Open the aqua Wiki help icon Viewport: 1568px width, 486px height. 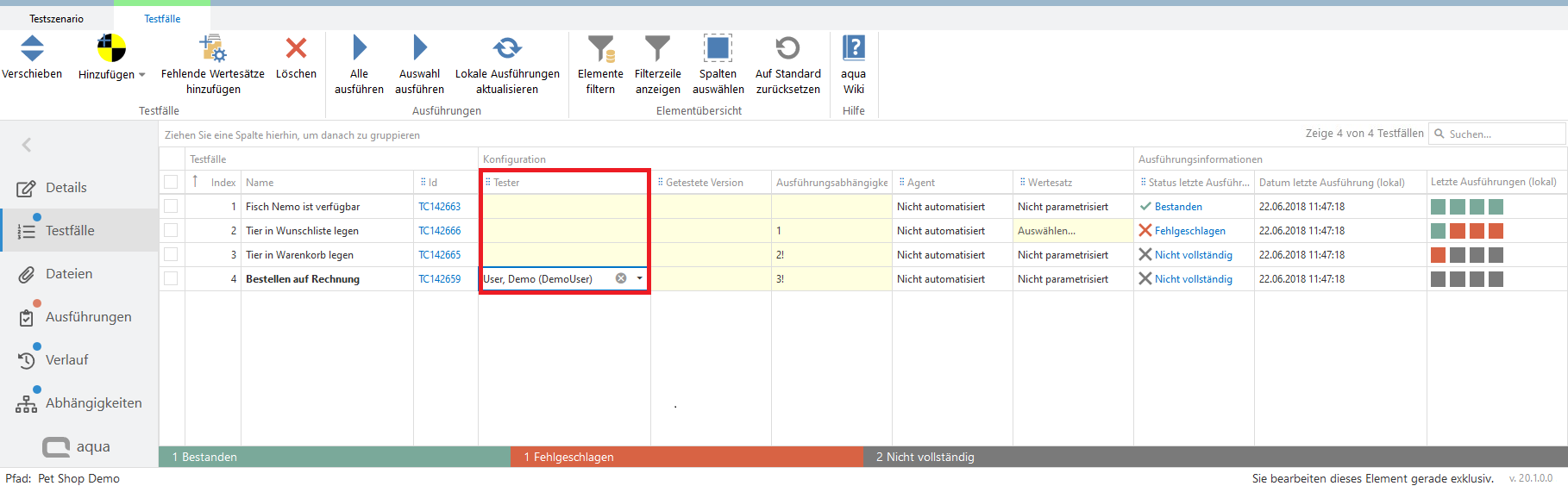tap(853, 48)
